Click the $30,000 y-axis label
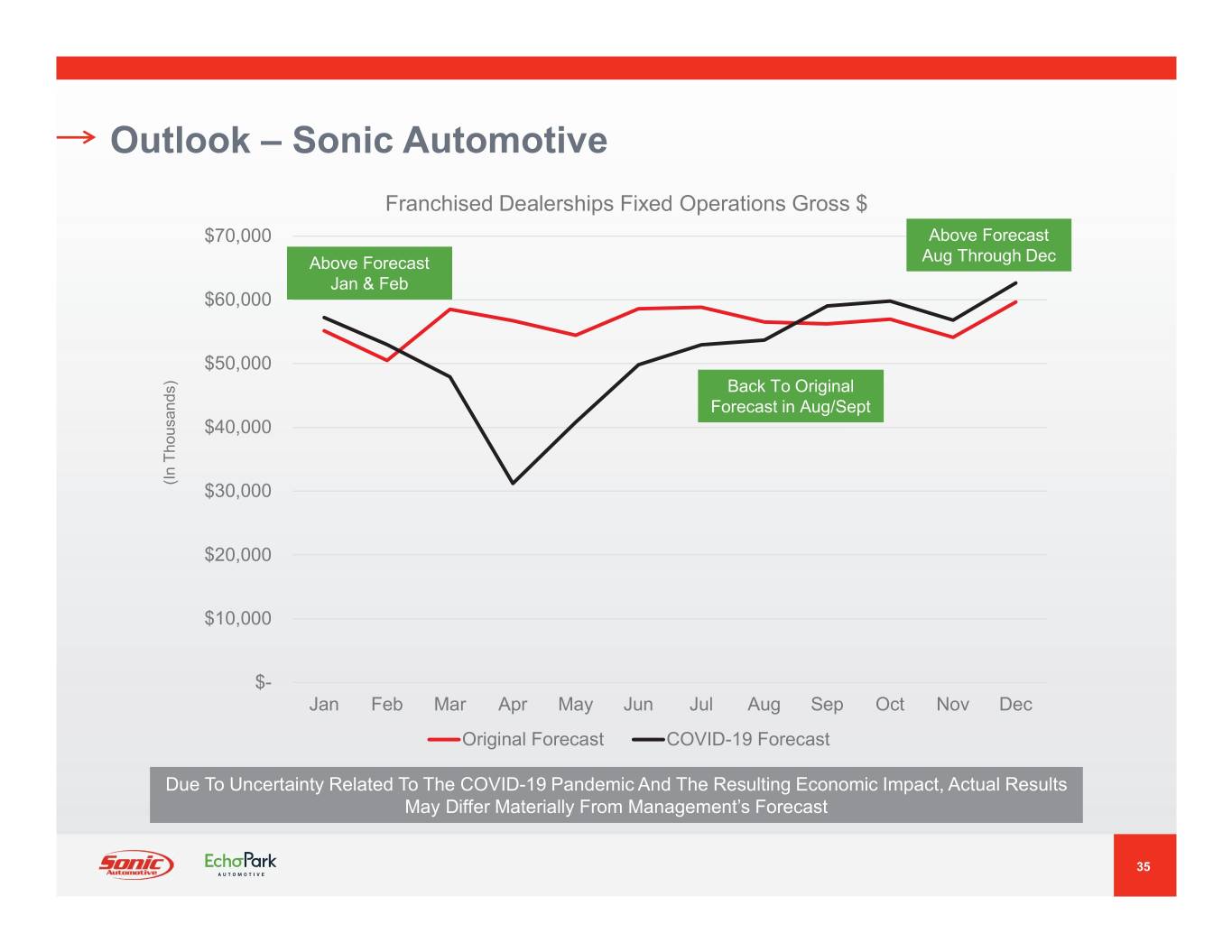This screenshot has width=1232, height=952. point(237,492)
